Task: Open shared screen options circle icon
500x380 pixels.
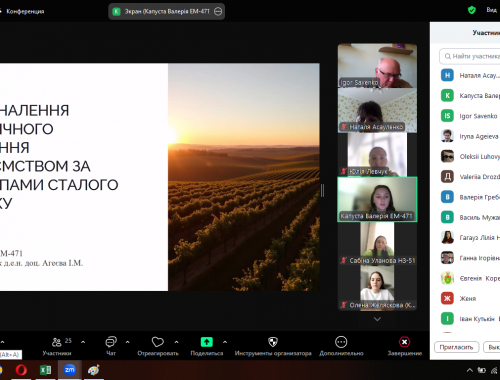Action: tap(218, 11)
